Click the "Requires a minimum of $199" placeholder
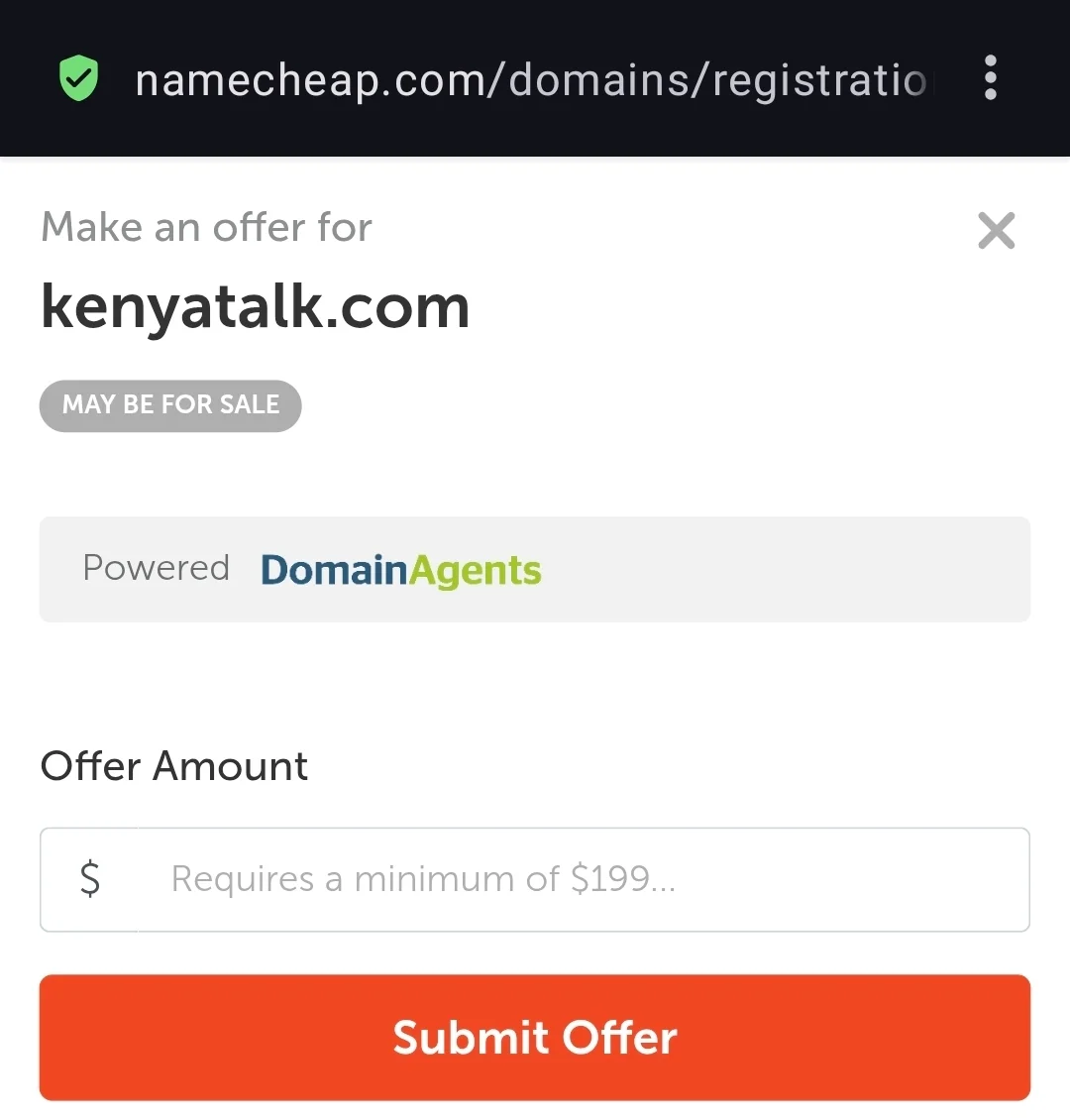 [x=423, y=879]
